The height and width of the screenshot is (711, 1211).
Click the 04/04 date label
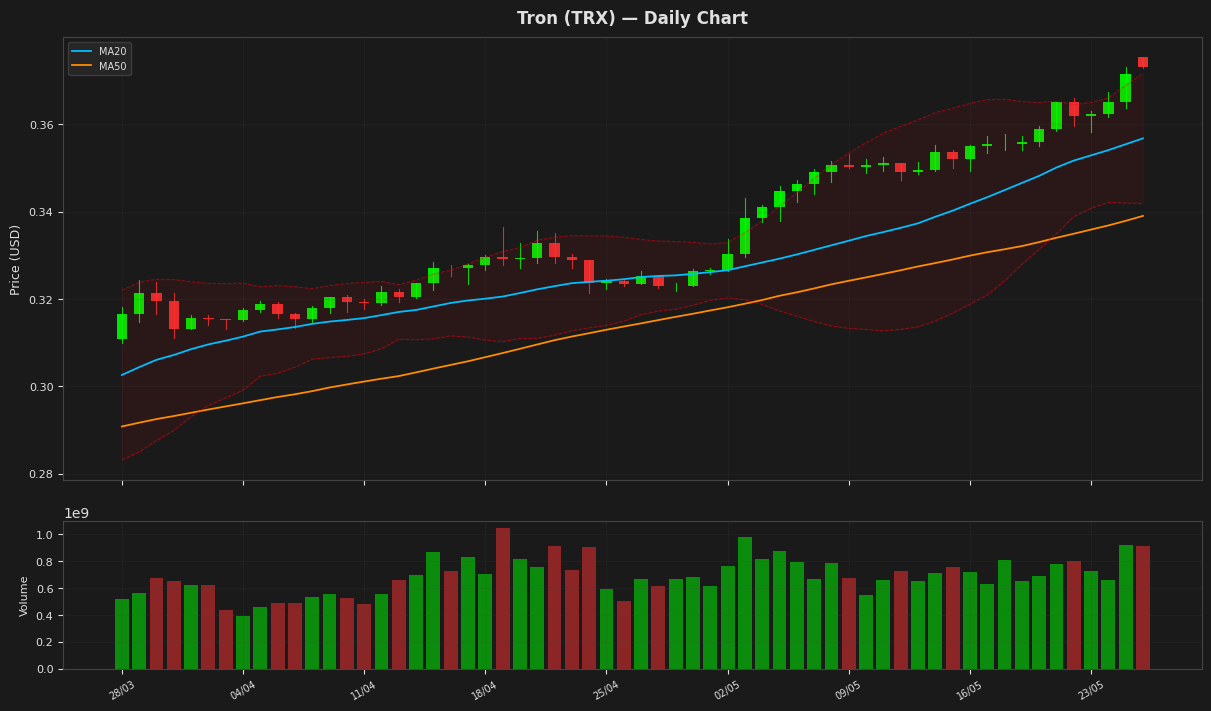244,690
